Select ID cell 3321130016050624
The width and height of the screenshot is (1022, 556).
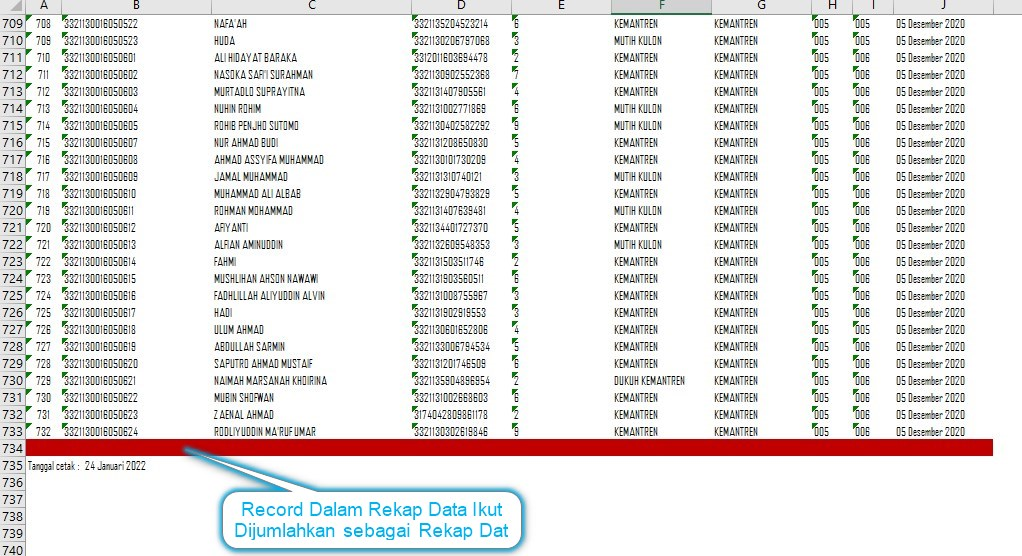click(x=136, y=432)
